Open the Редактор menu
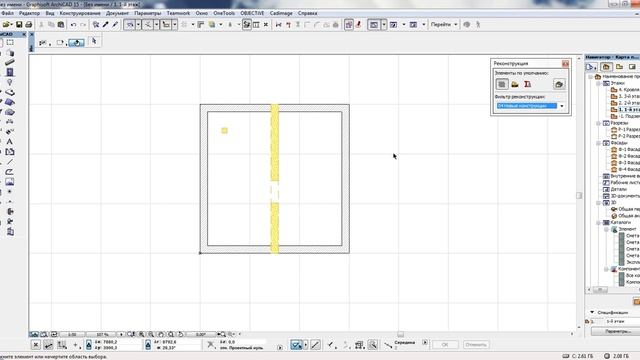 (29, 13)
